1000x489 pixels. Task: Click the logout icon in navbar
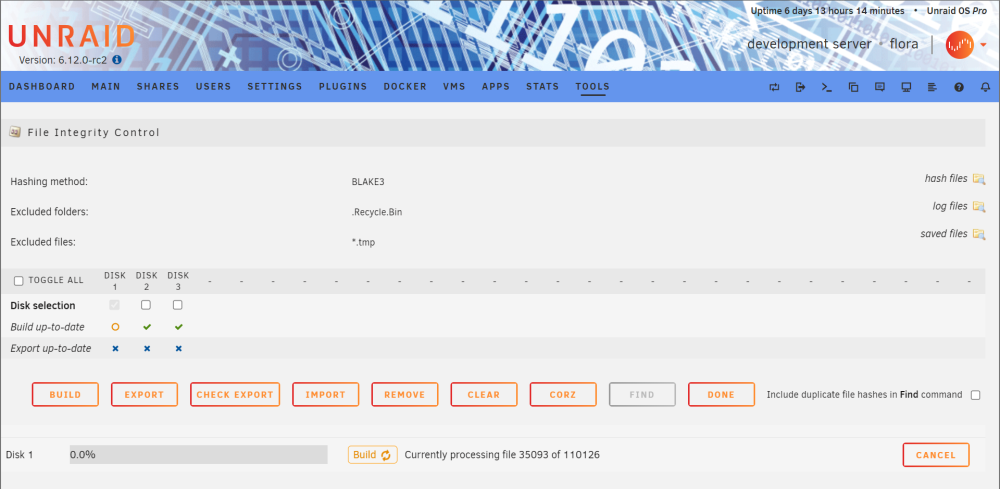[x=800, y=87]
